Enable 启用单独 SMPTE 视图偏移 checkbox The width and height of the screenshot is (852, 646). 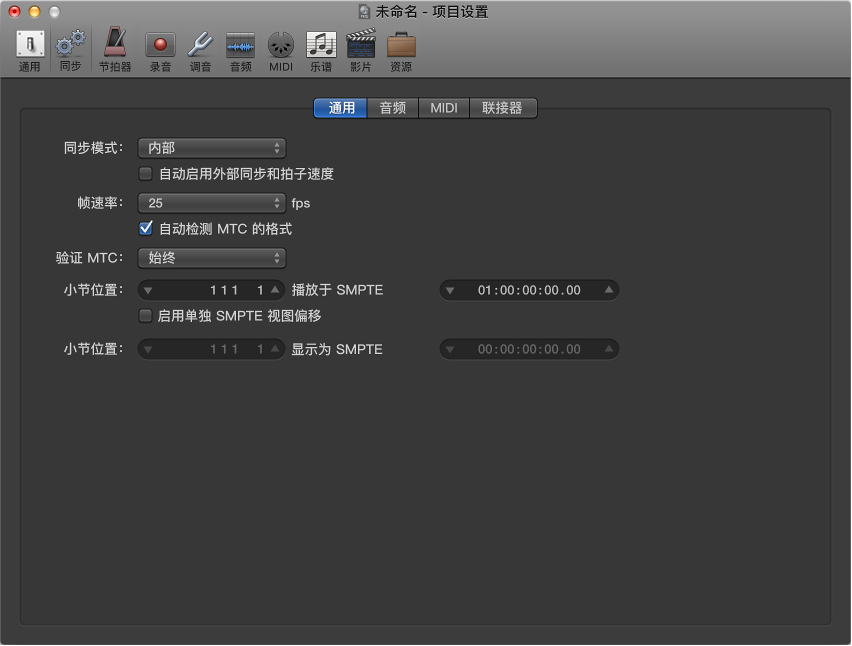point(145,316)
